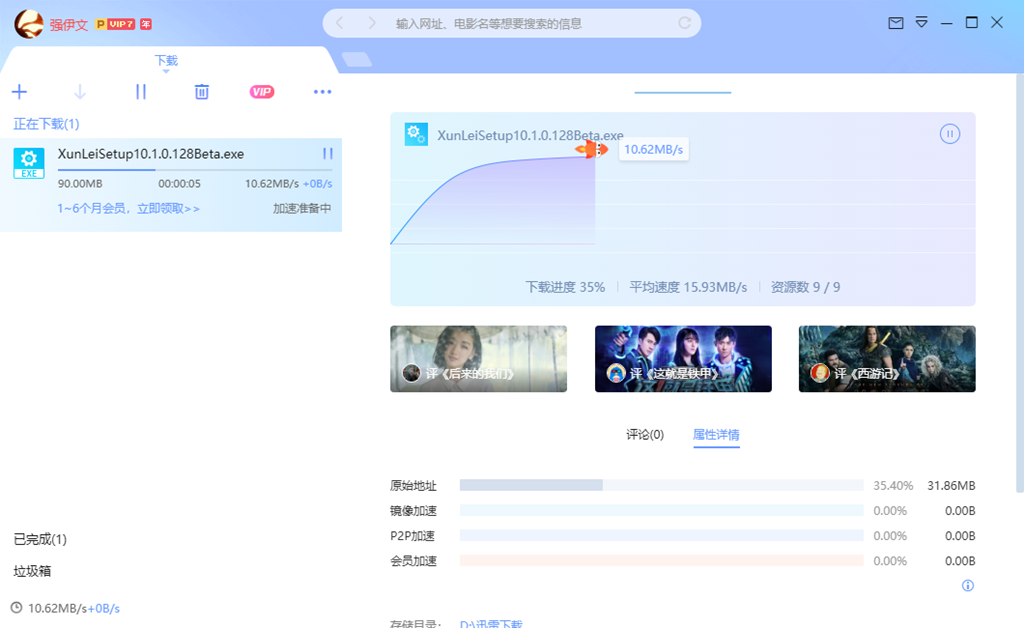Click the 资源数 9 / 9 text
The image size is (1024, 628).
[805, 287]
